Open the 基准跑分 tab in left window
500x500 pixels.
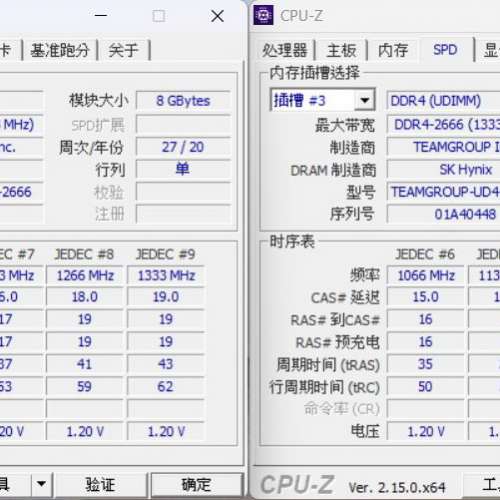(60, 50)
